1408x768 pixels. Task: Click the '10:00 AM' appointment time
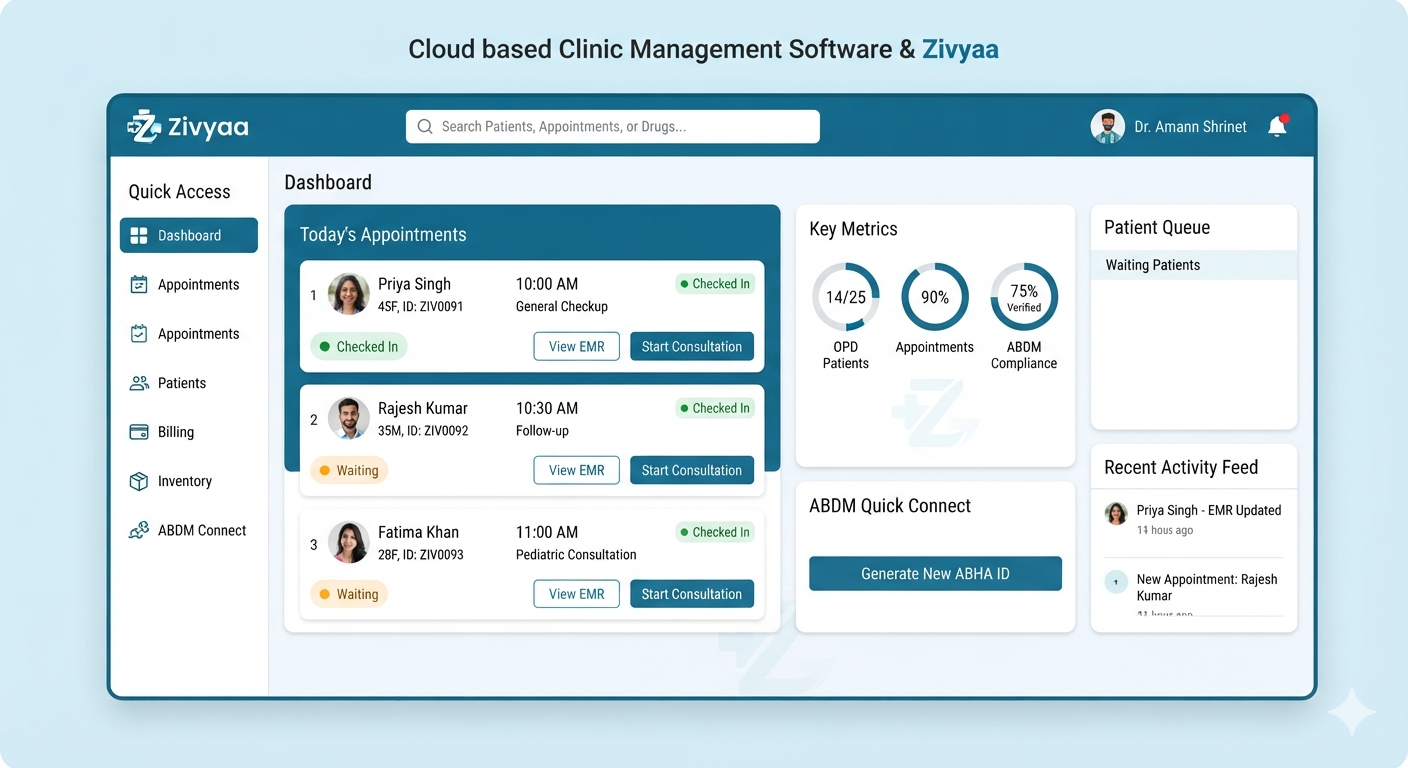pos(547,284)
